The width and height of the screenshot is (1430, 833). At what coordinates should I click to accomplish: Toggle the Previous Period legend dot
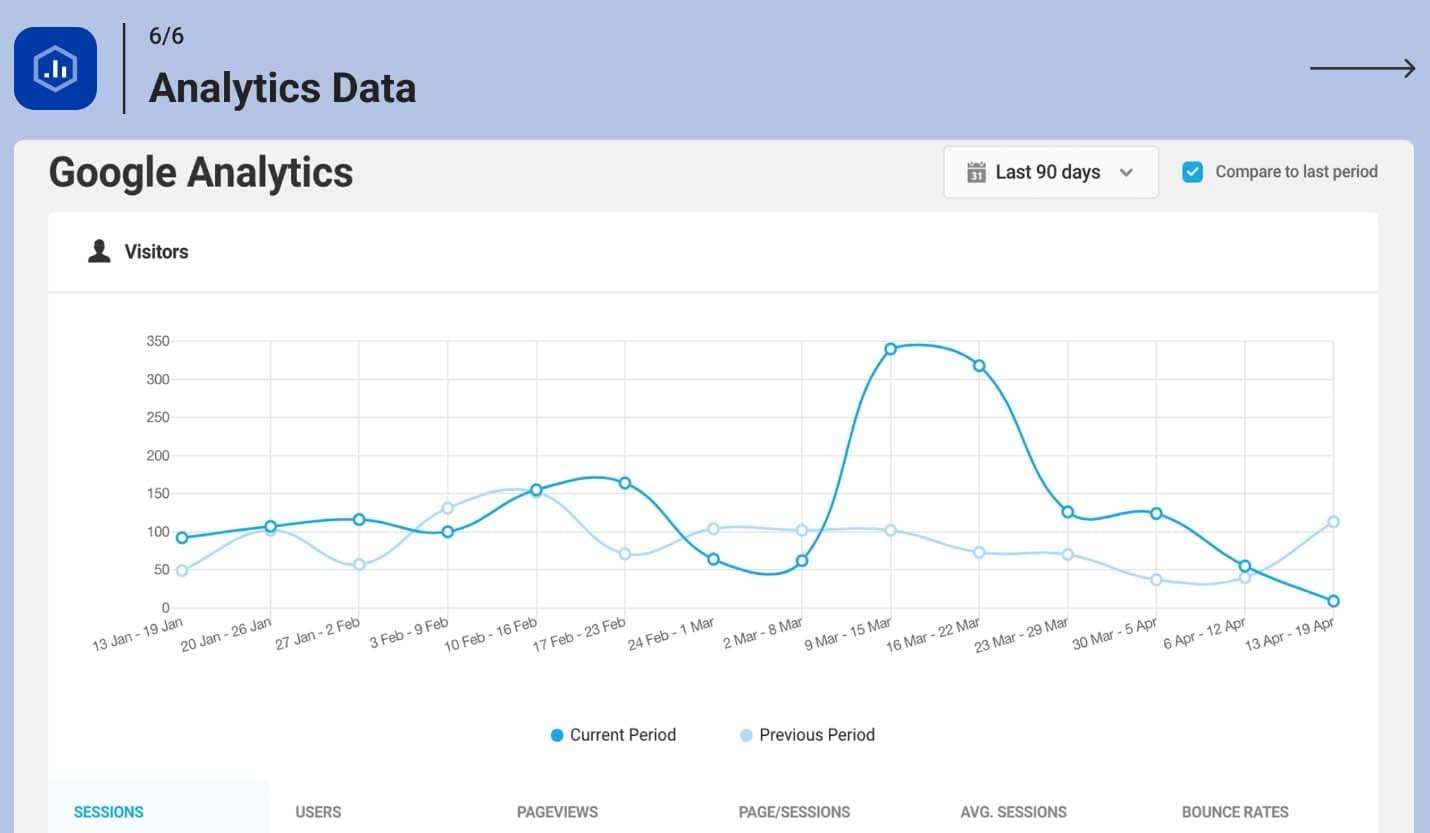coord(746,735)
